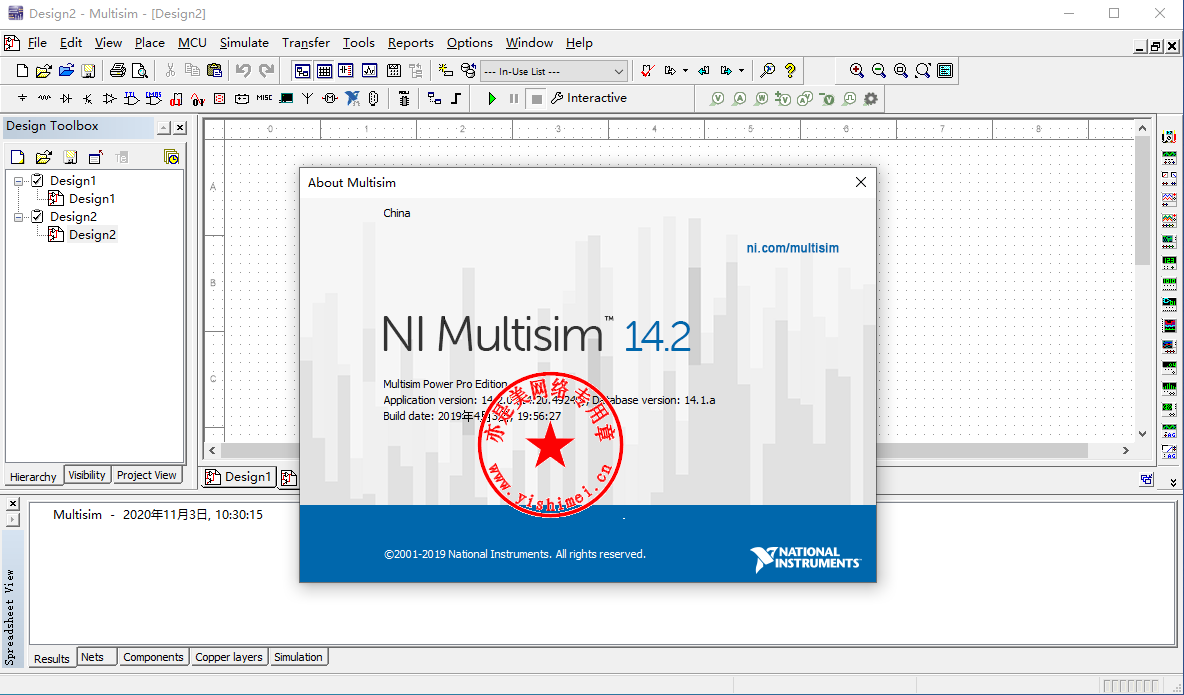The width and height of the screenshot is (1184, 695).
Task: Open the ni.com/multisim link
Action: (x=792, y=248)
